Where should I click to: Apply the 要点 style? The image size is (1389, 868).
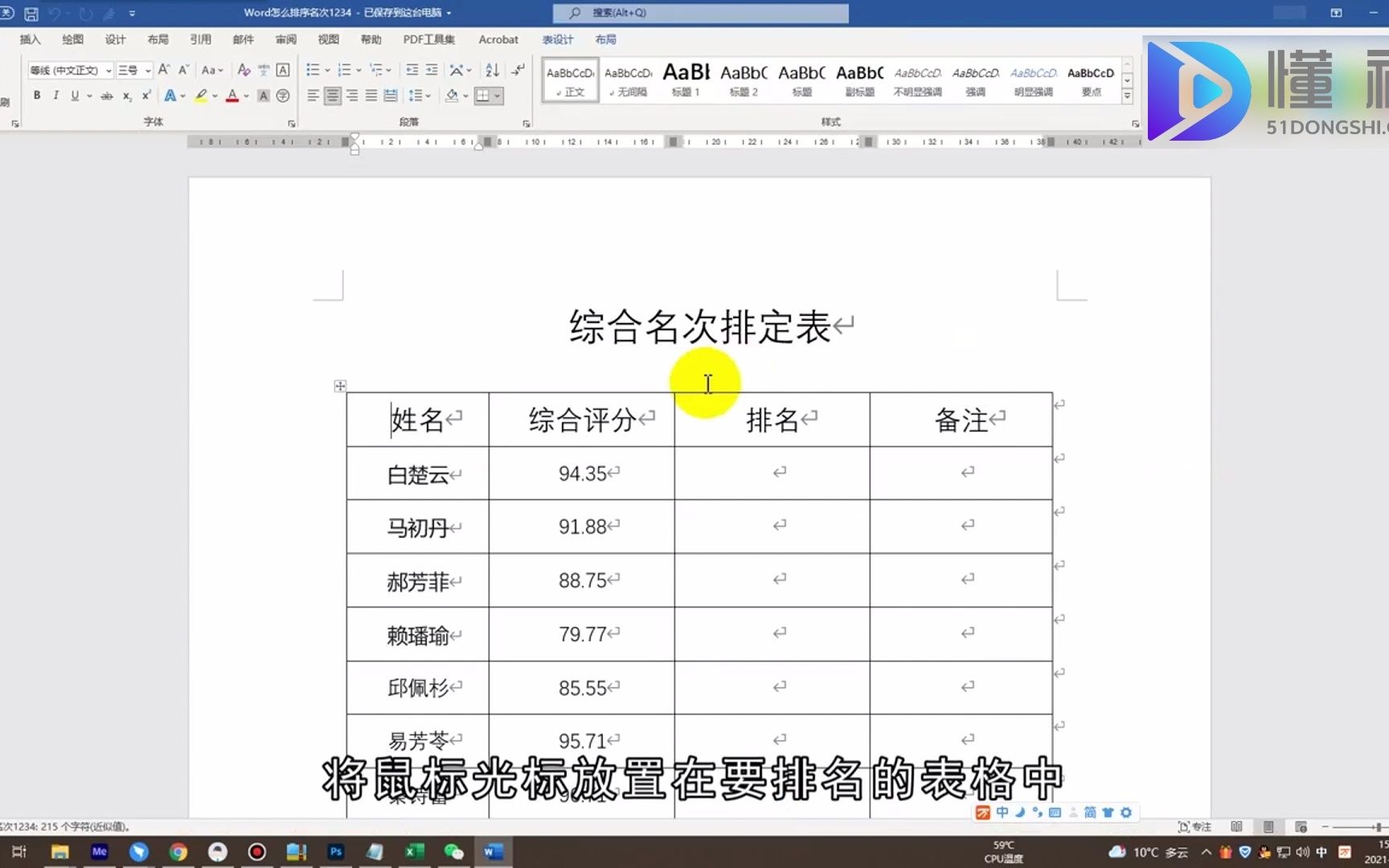click(1091, 80)
